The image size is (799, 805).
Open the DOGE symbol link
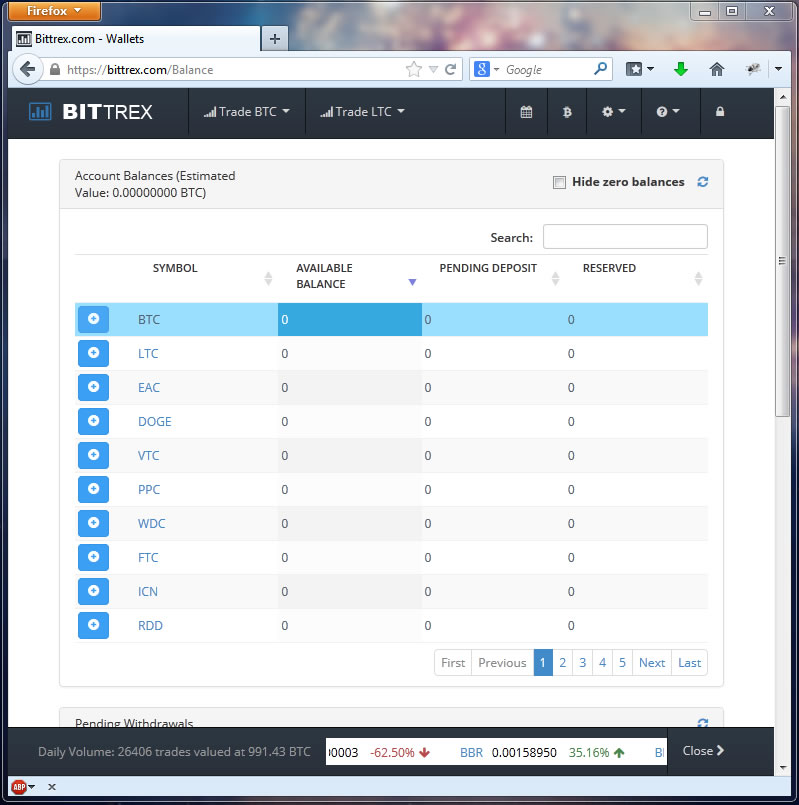[x=155, y=421]
